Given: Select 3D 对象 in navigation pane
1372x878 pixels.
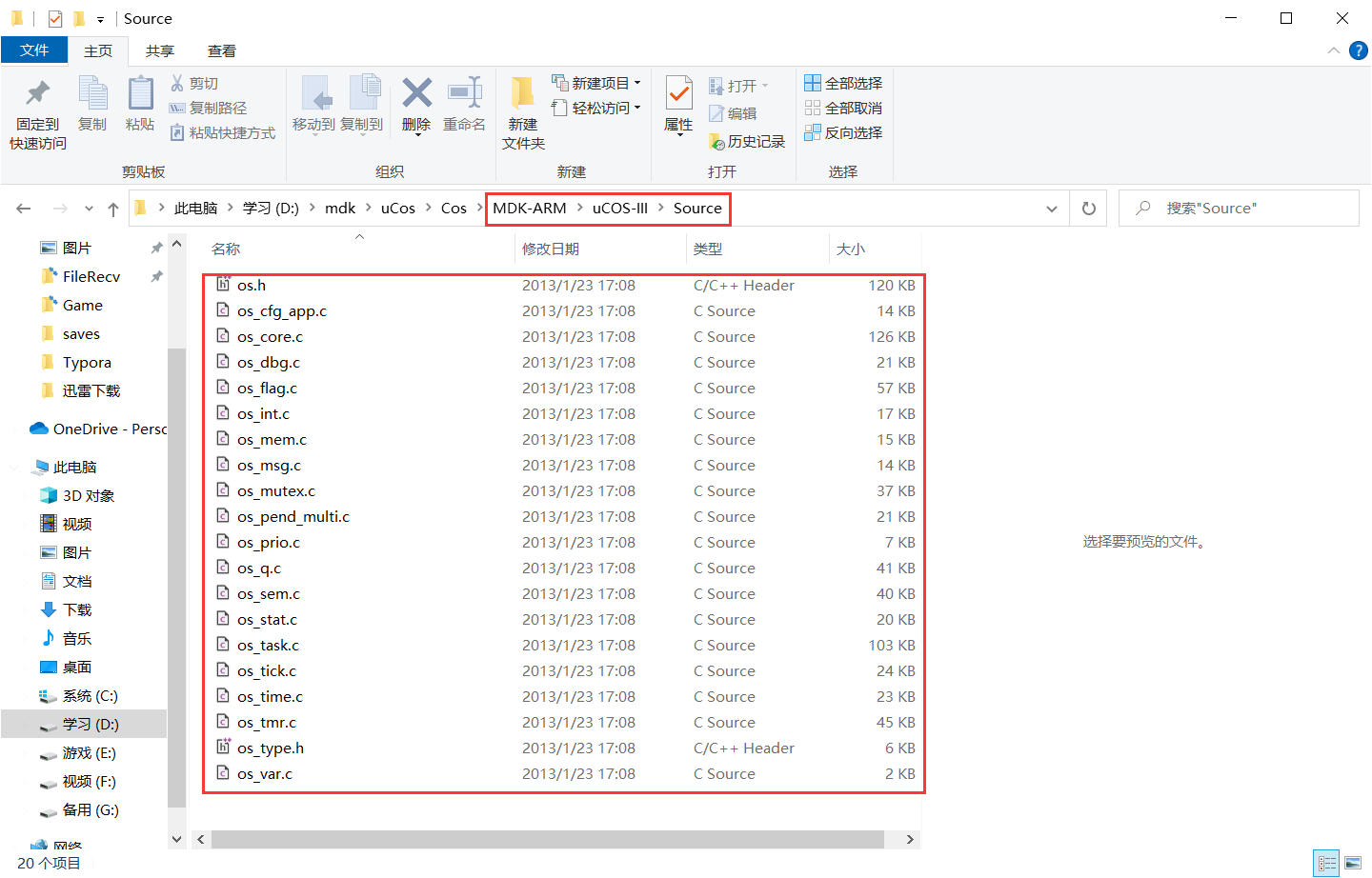Looking at the screenshot, I should 88,496.
